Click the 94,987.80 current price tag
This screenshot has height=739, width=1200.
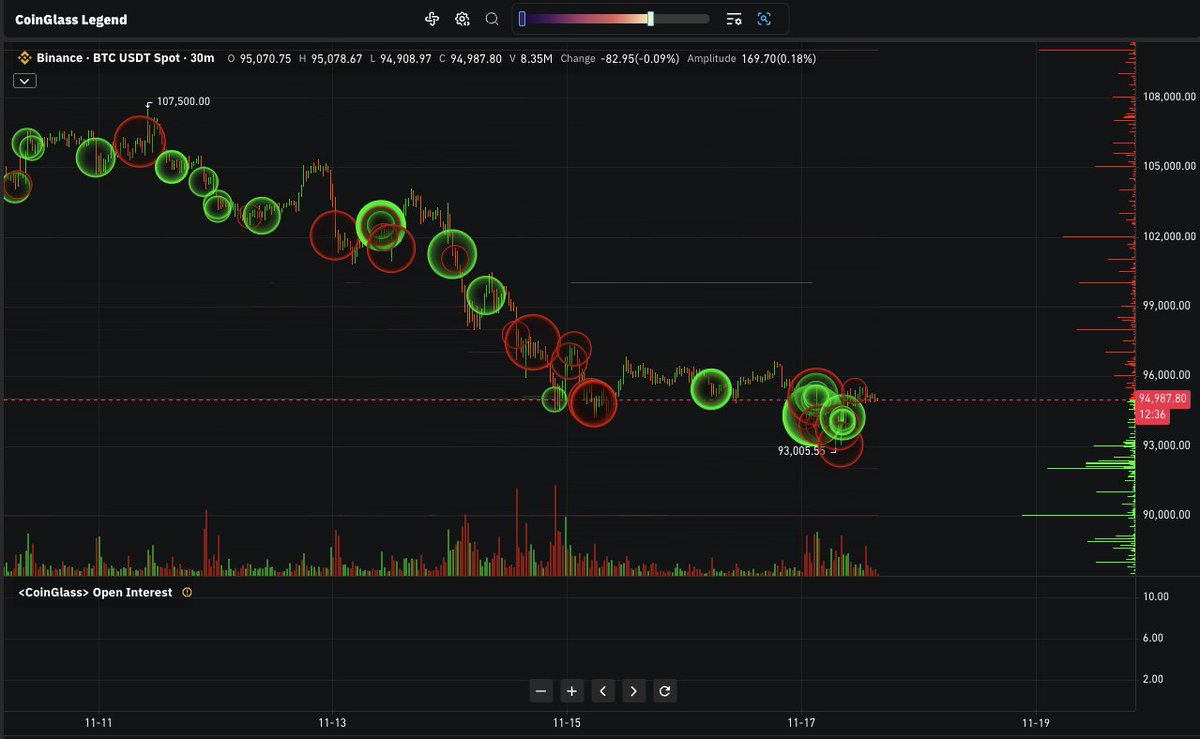point(1162,399)
